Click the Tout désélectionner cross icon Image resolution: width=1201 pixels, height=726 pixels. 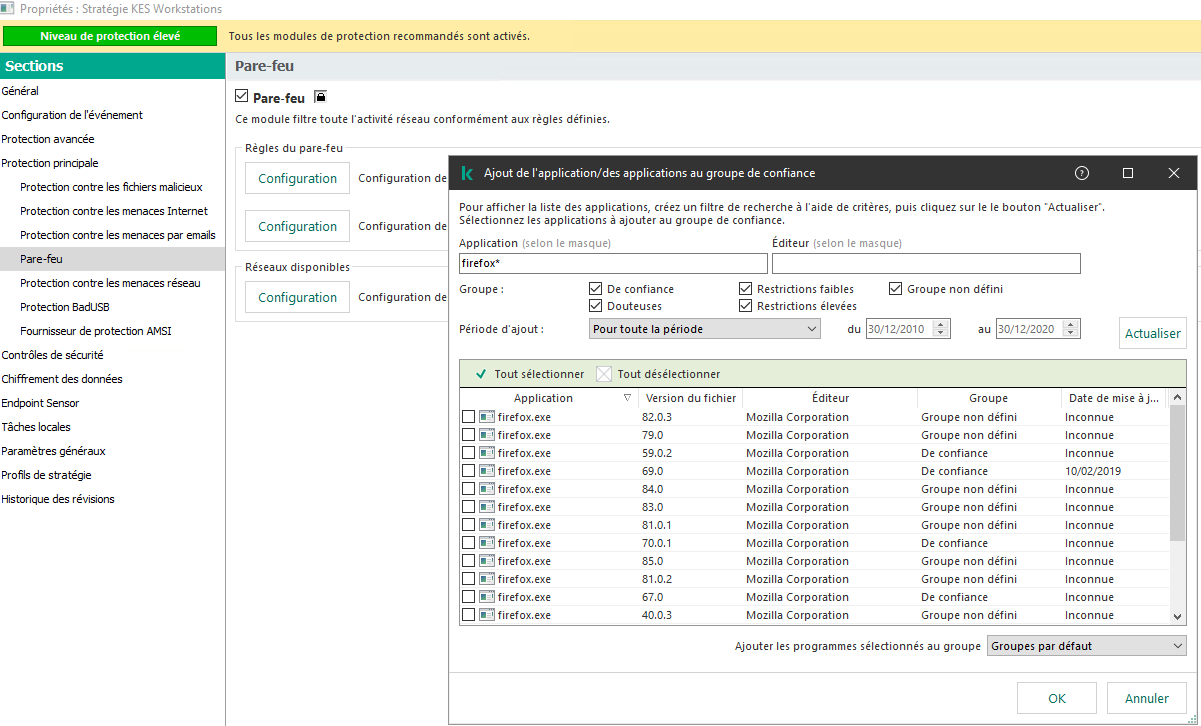click(604, 374)
